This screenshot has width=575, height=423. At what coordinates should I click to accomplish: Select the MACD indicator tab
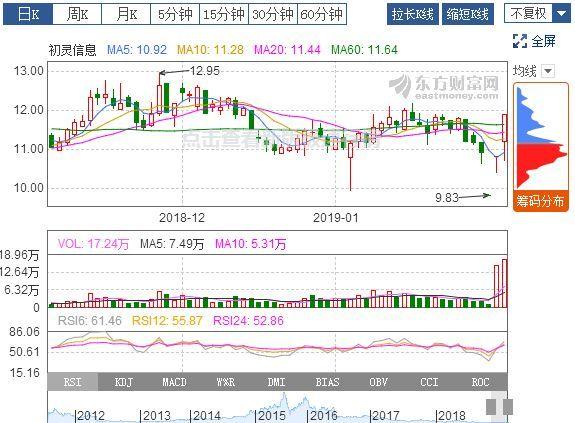(175, 382)
